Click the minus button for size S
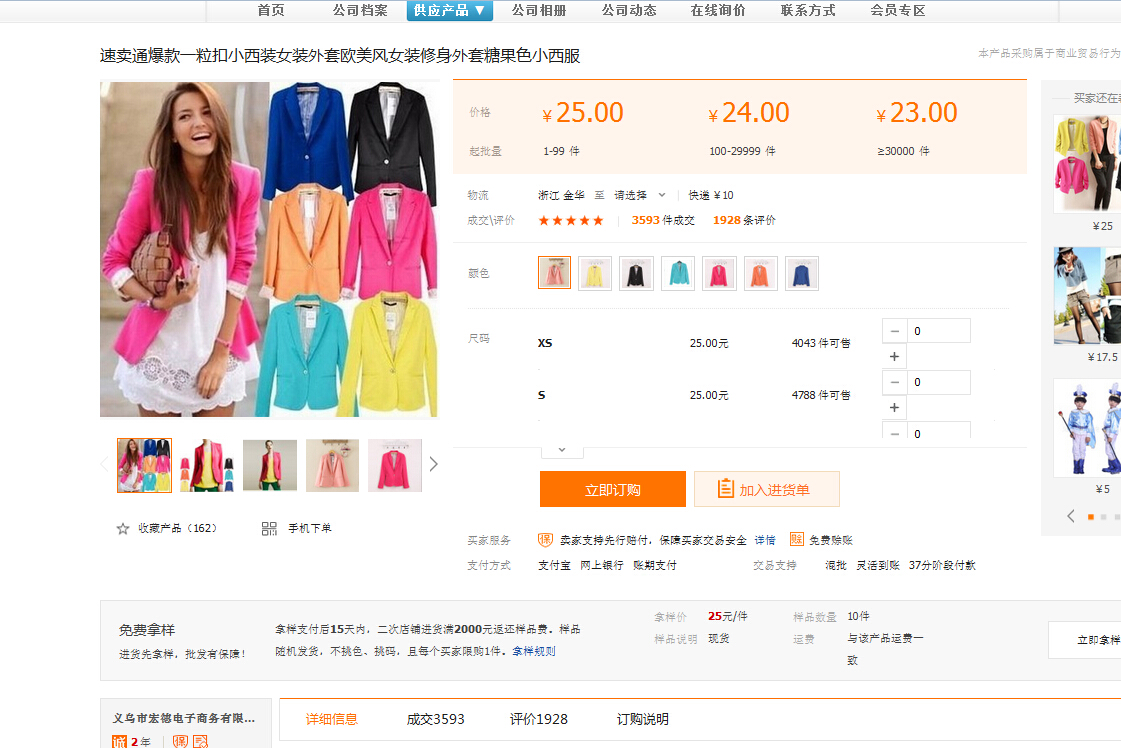Viewport: 1121px width, 748px height. [x=894, y=382]
